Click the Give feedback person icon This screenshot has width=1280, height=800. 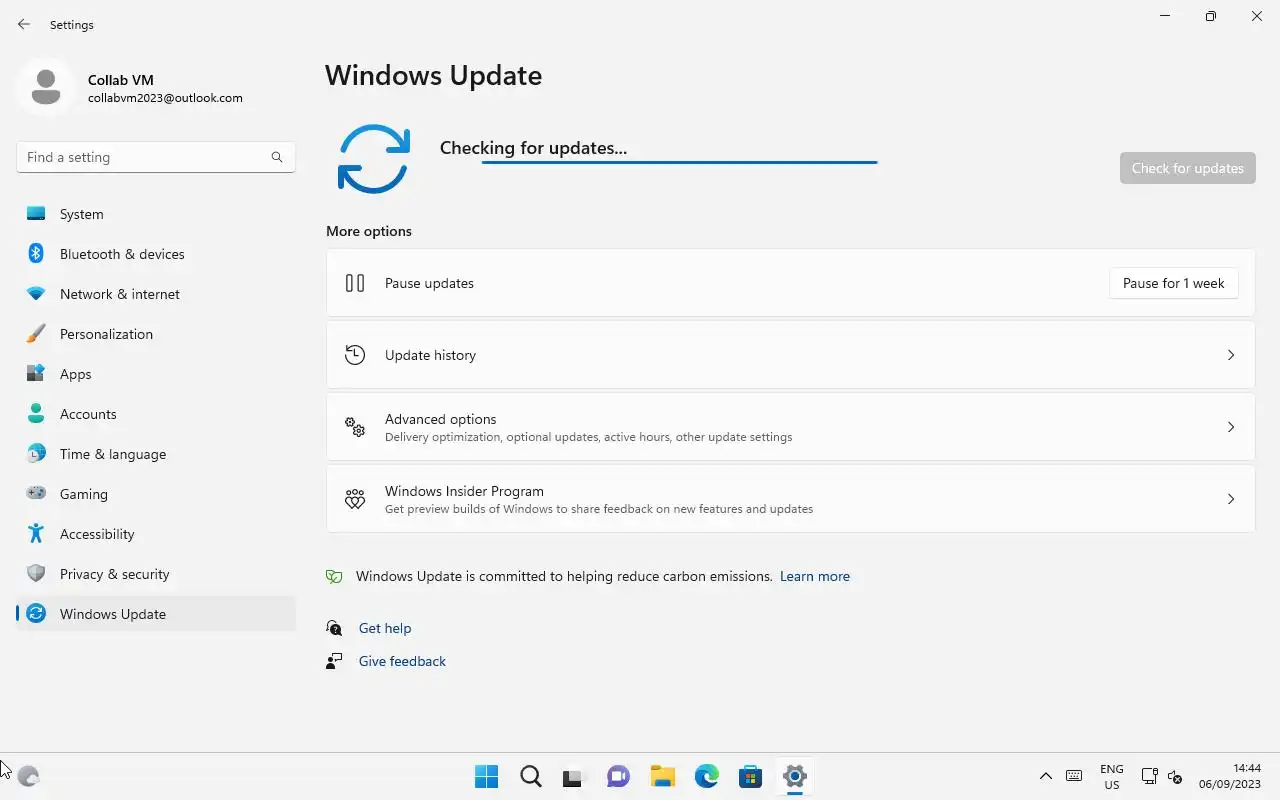334,661
